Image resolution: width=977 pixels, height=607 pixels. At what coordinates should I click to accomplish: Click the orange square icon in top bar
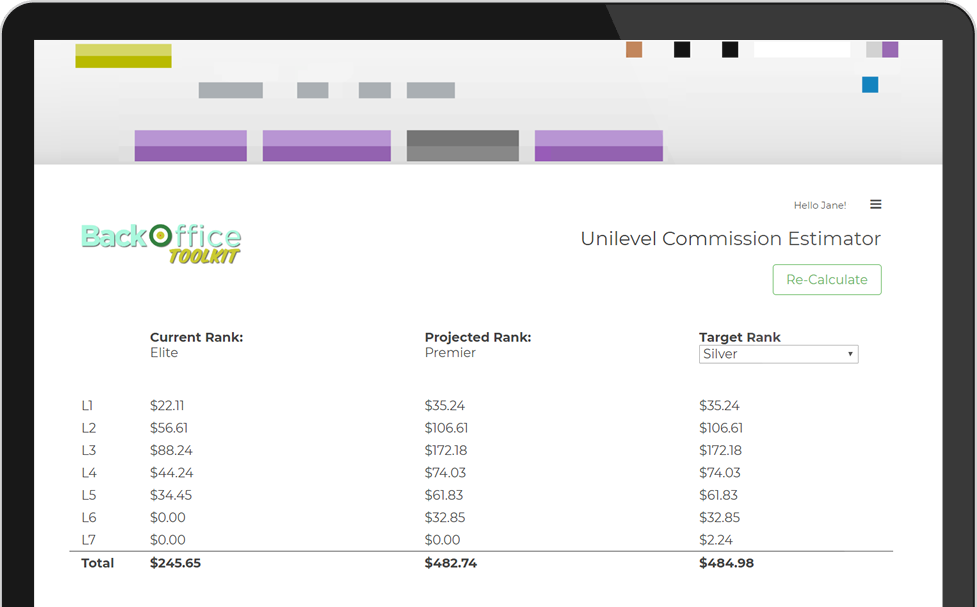634,50
